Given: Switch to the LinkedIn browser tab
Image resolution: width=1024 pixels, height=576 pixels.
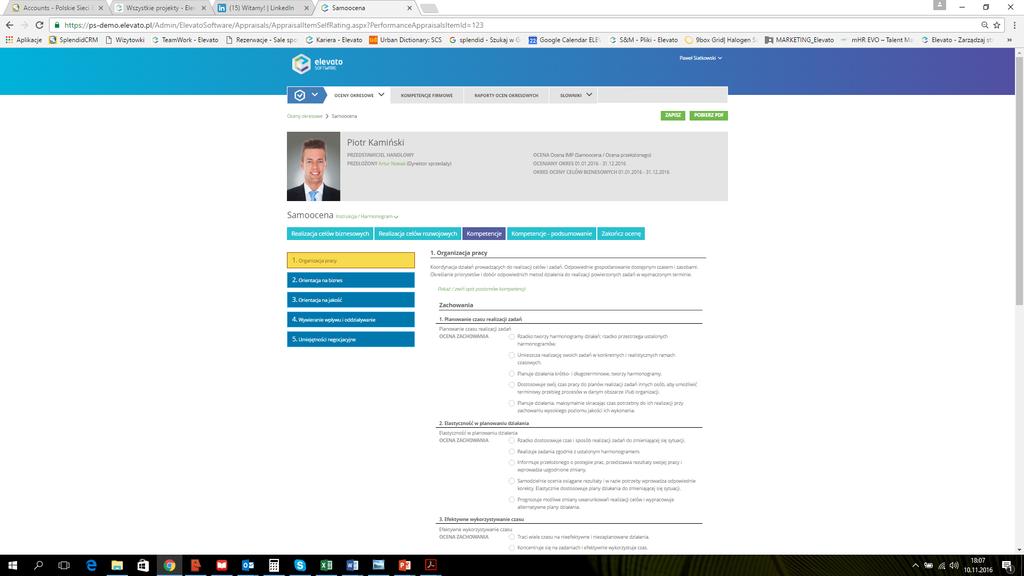Looking at the screenshot, I should pyautogui.click(x=261, y=8).
